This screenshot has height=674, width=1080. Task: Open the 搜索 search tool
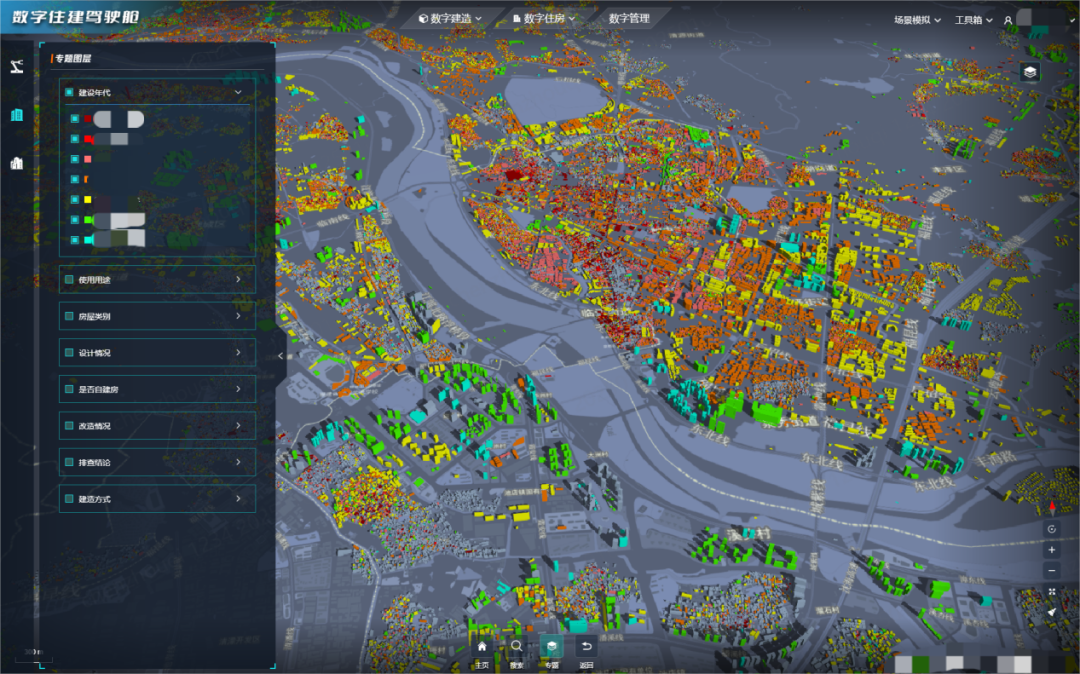[x=516, y=647]
